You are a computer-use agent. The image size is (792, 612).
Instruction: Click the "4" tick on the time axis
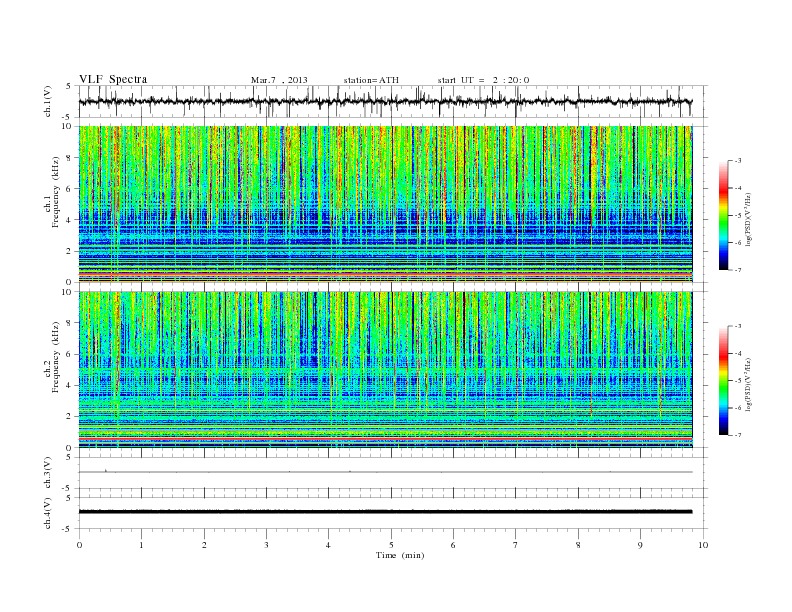(328, 545)
